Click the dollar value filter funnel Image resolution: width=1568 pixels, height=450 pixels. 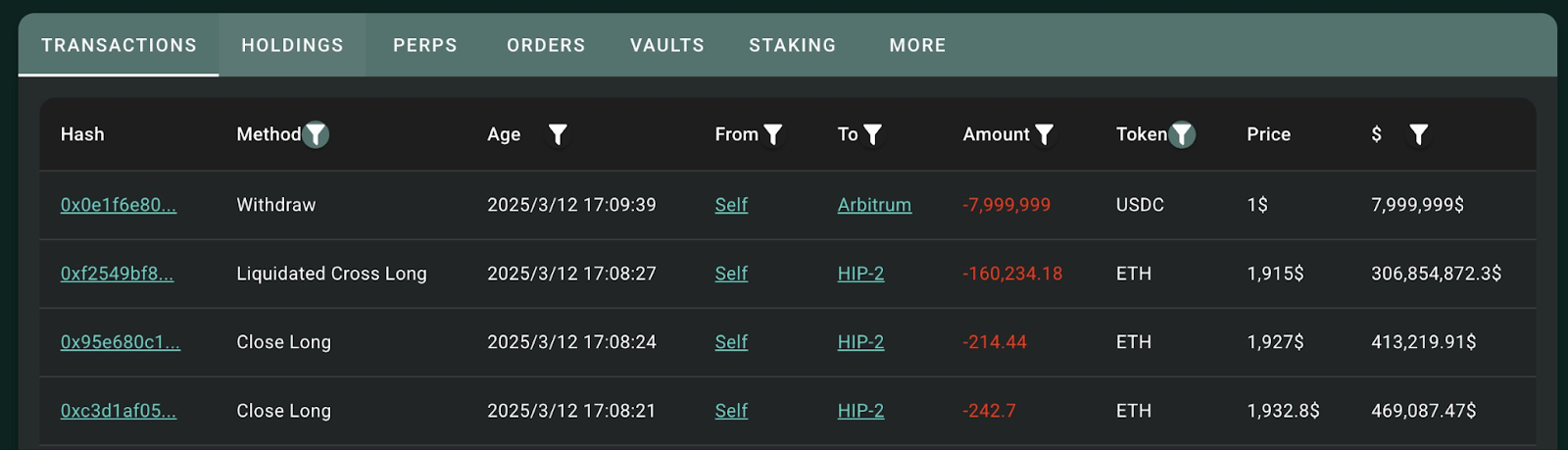click(x=1418, y=134)
